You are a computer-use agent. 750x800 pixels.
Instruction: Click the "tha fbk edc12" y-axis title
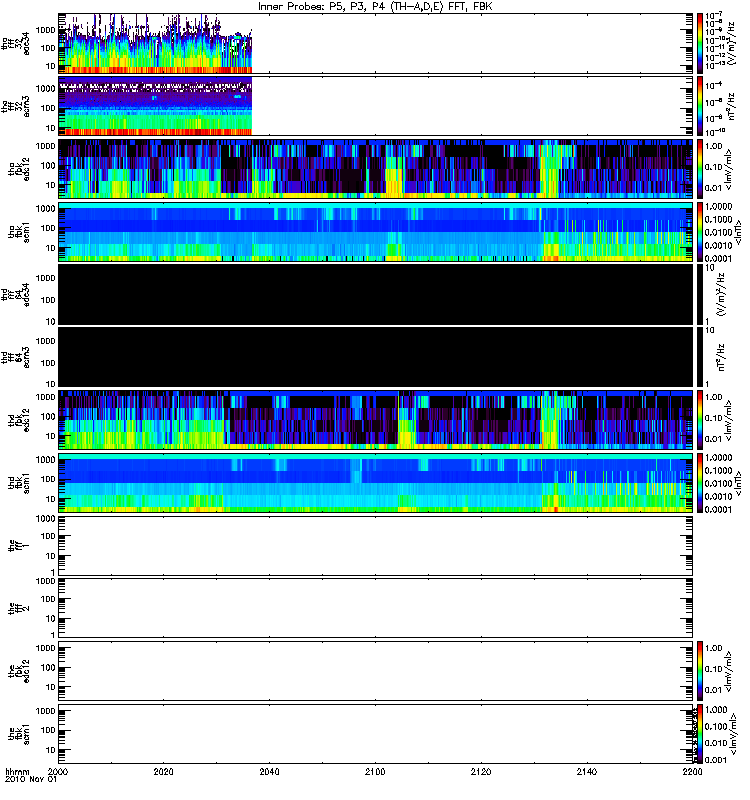pos(19,169)
